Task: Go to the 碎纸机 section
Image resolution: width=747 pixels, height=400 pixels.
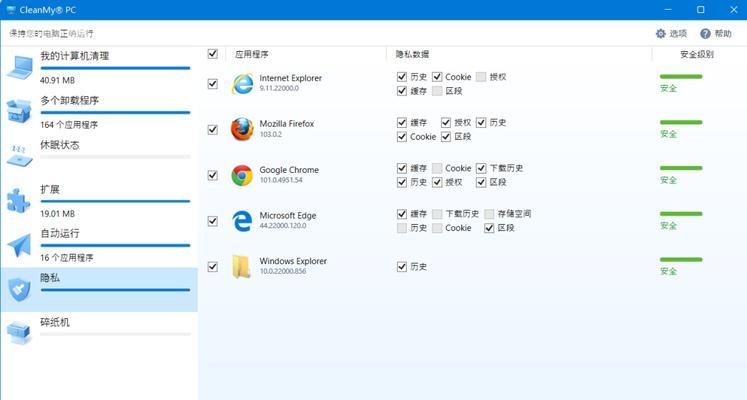Action: tap(99, 333)
